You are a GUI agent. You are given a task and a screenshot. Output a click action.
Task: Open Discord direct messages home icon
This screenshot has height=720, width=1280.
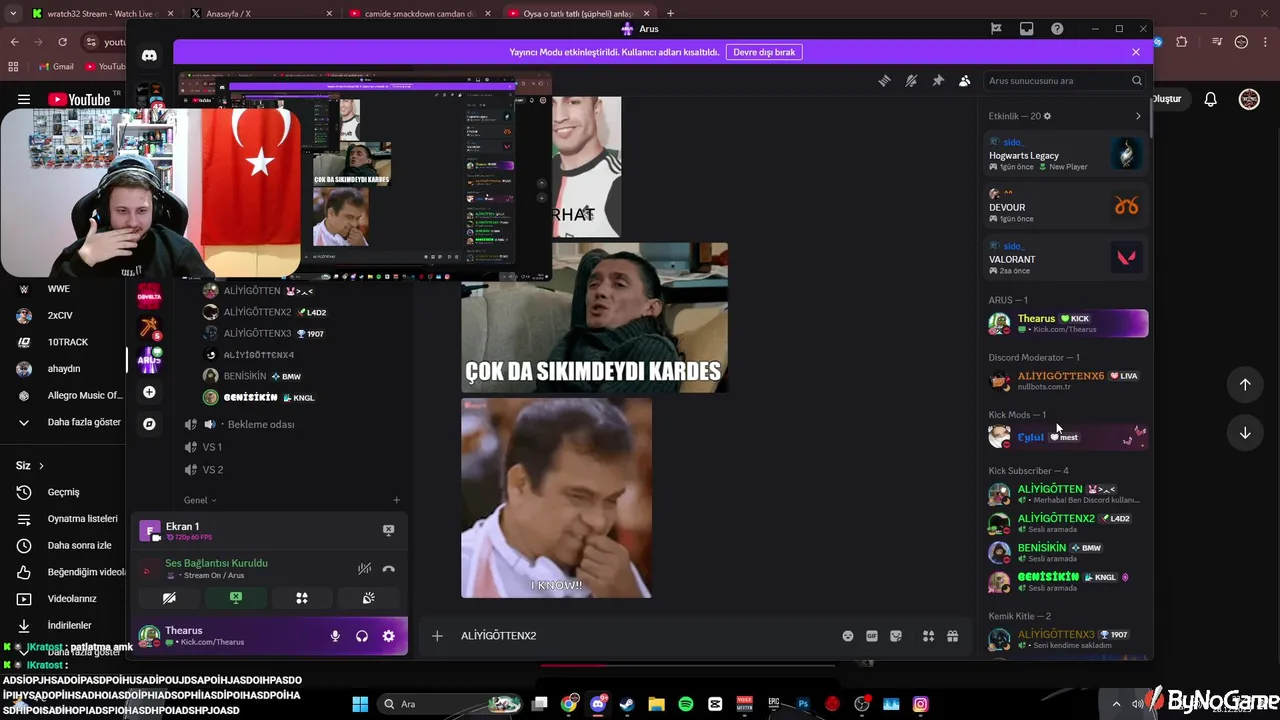149,56
